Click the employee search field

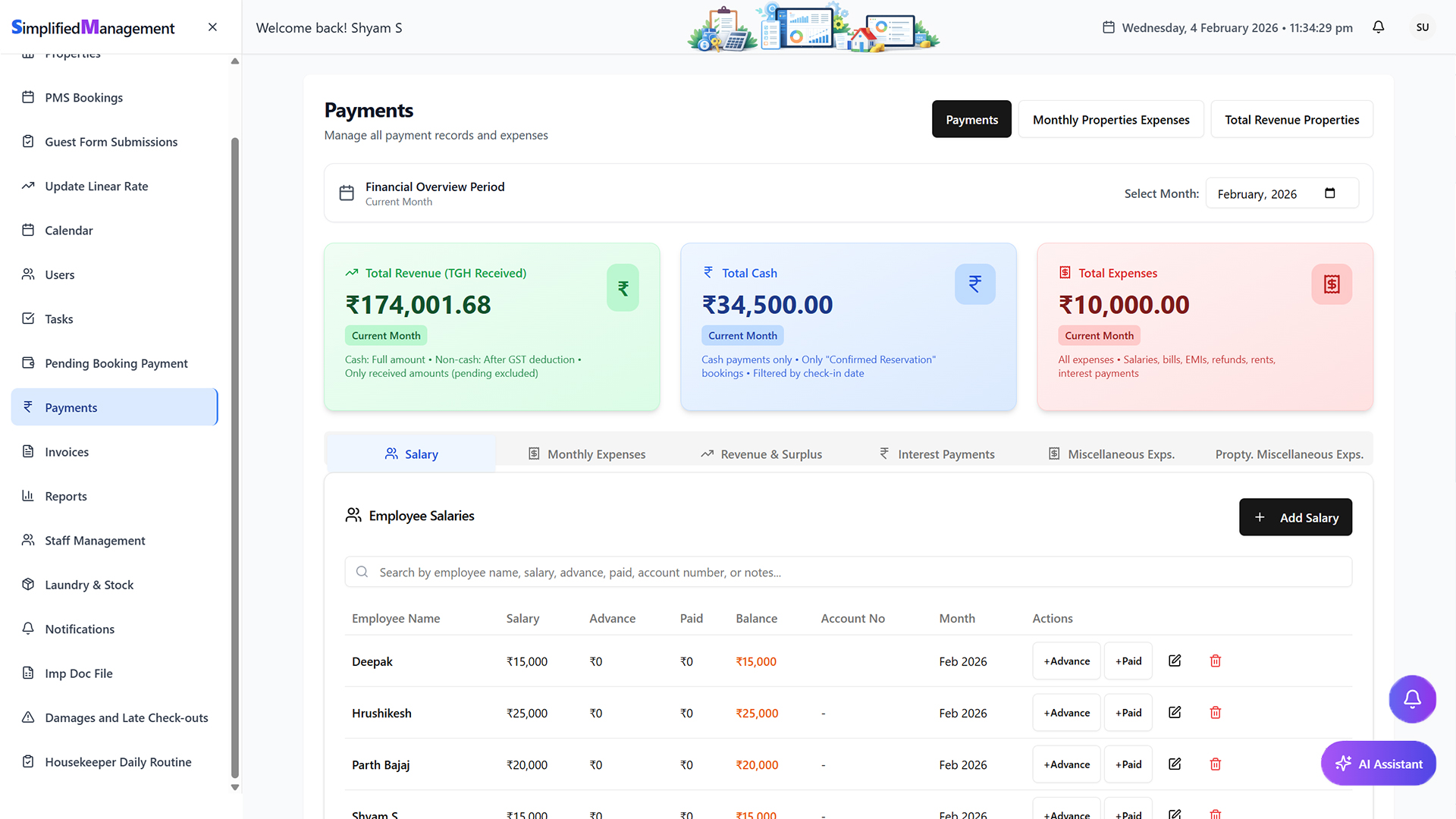coord(848,573)
